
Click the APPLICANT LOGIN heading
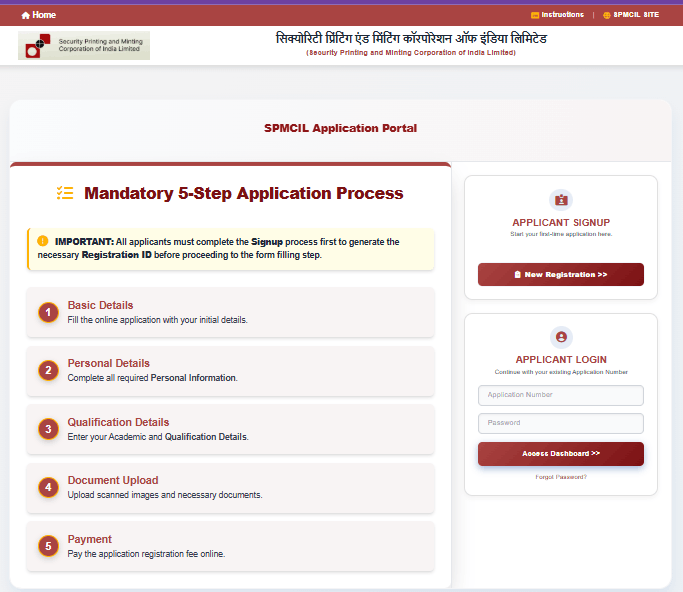(561, 359)
